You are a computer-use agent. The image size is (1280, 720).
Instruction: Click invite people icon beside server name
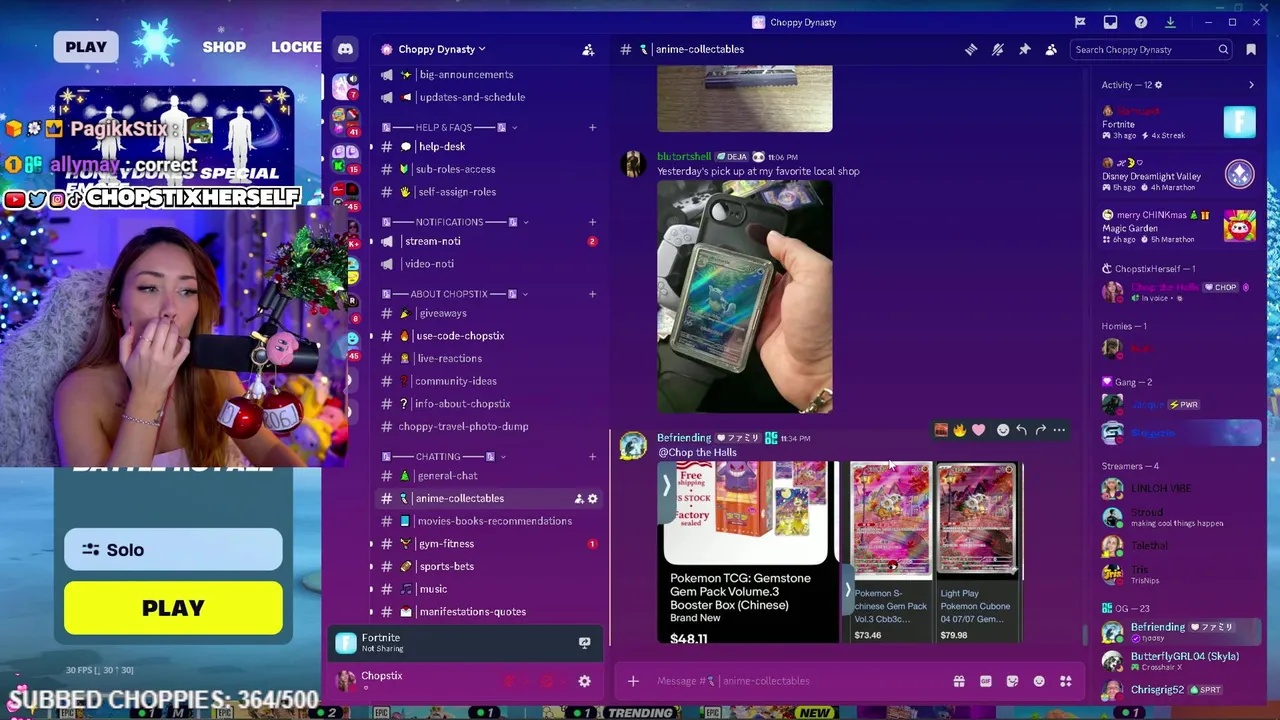(x=588, y=49)
